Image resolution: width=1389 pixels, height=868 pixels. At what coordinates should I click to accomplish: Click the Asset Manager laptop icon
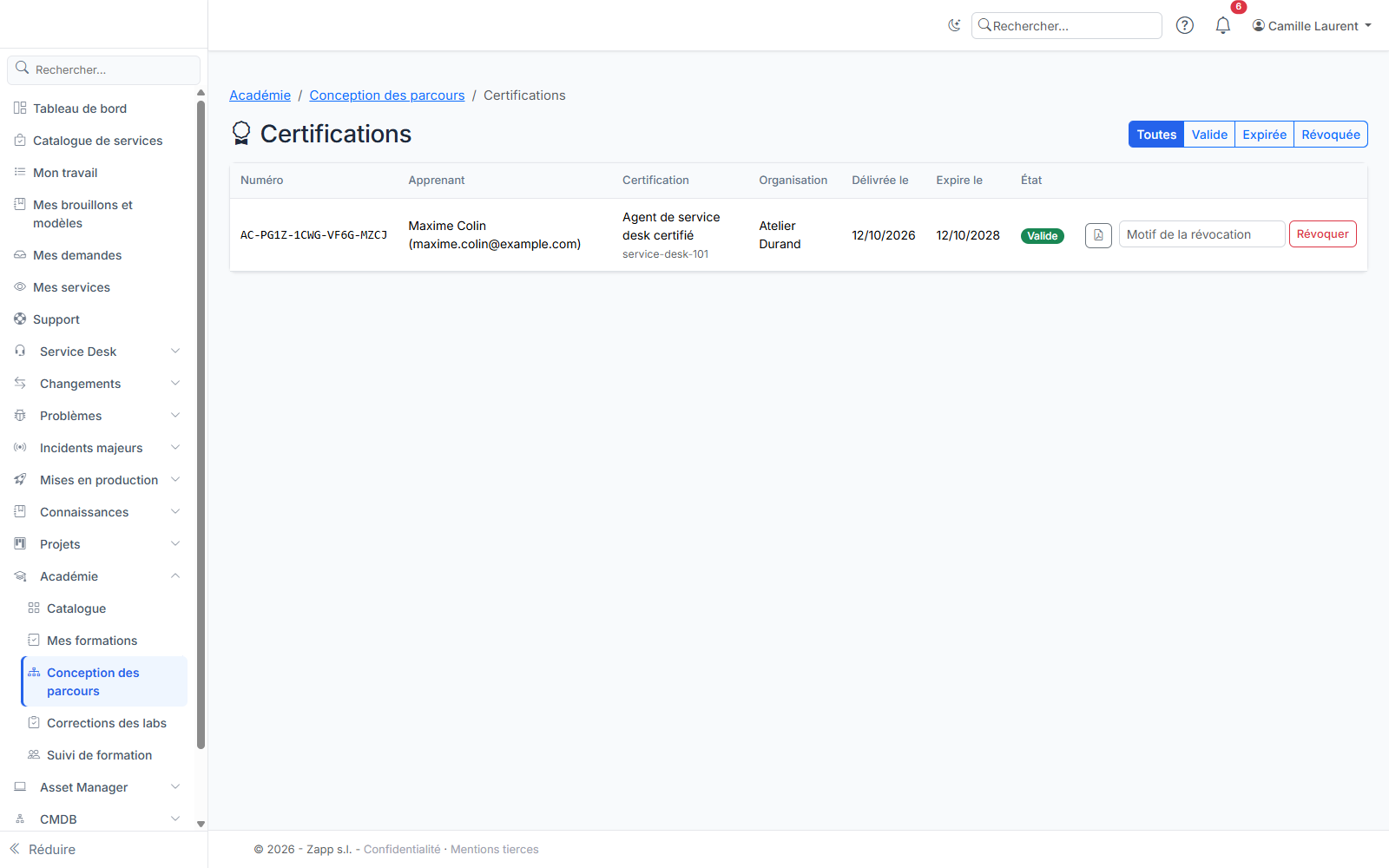(20, 786)
